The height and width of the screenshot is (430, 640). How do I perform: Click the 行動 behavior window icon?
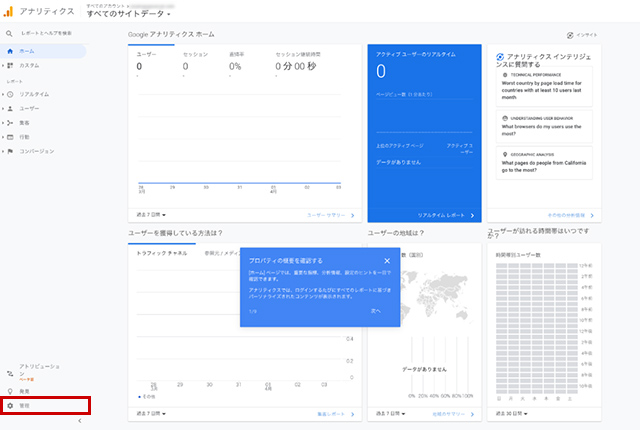click(x=10, y=137)
